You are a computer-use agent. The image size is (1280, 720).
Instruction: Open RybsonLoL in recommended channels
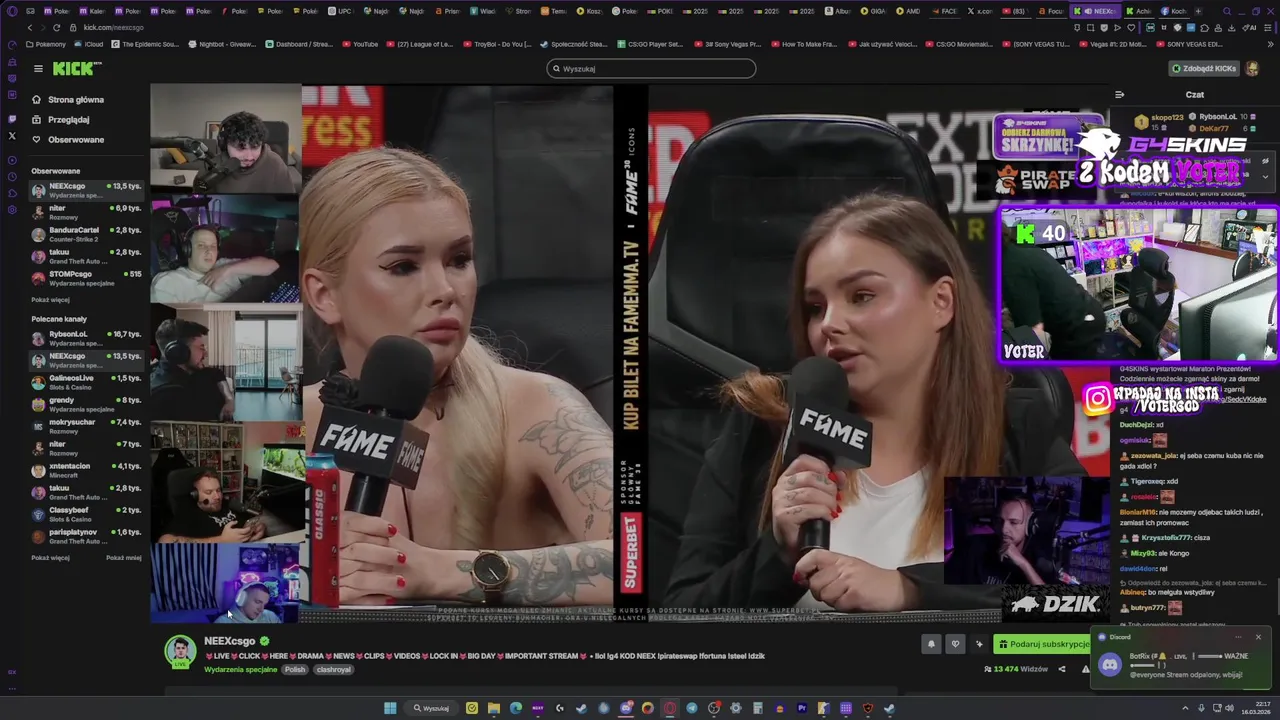(x=86, y=338)
